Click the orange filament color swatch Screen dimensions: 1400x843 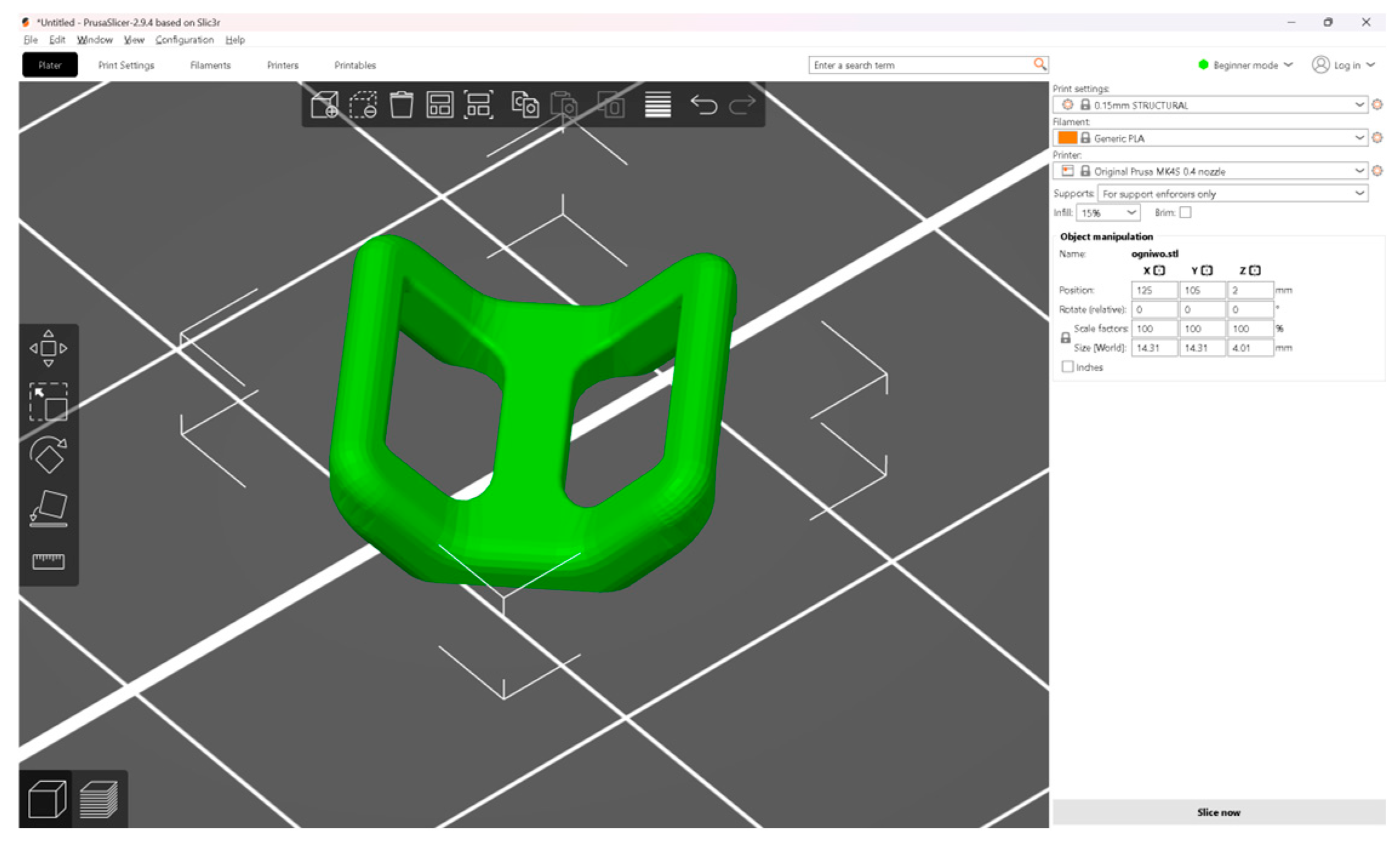click(1067, 138)
